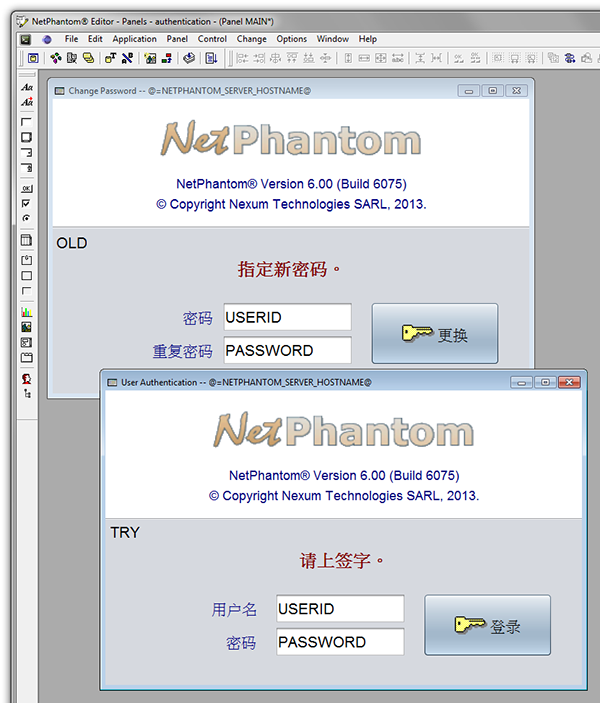Open the Edit menu
This screenshot has width=600, height=703.
coord(95,39)
